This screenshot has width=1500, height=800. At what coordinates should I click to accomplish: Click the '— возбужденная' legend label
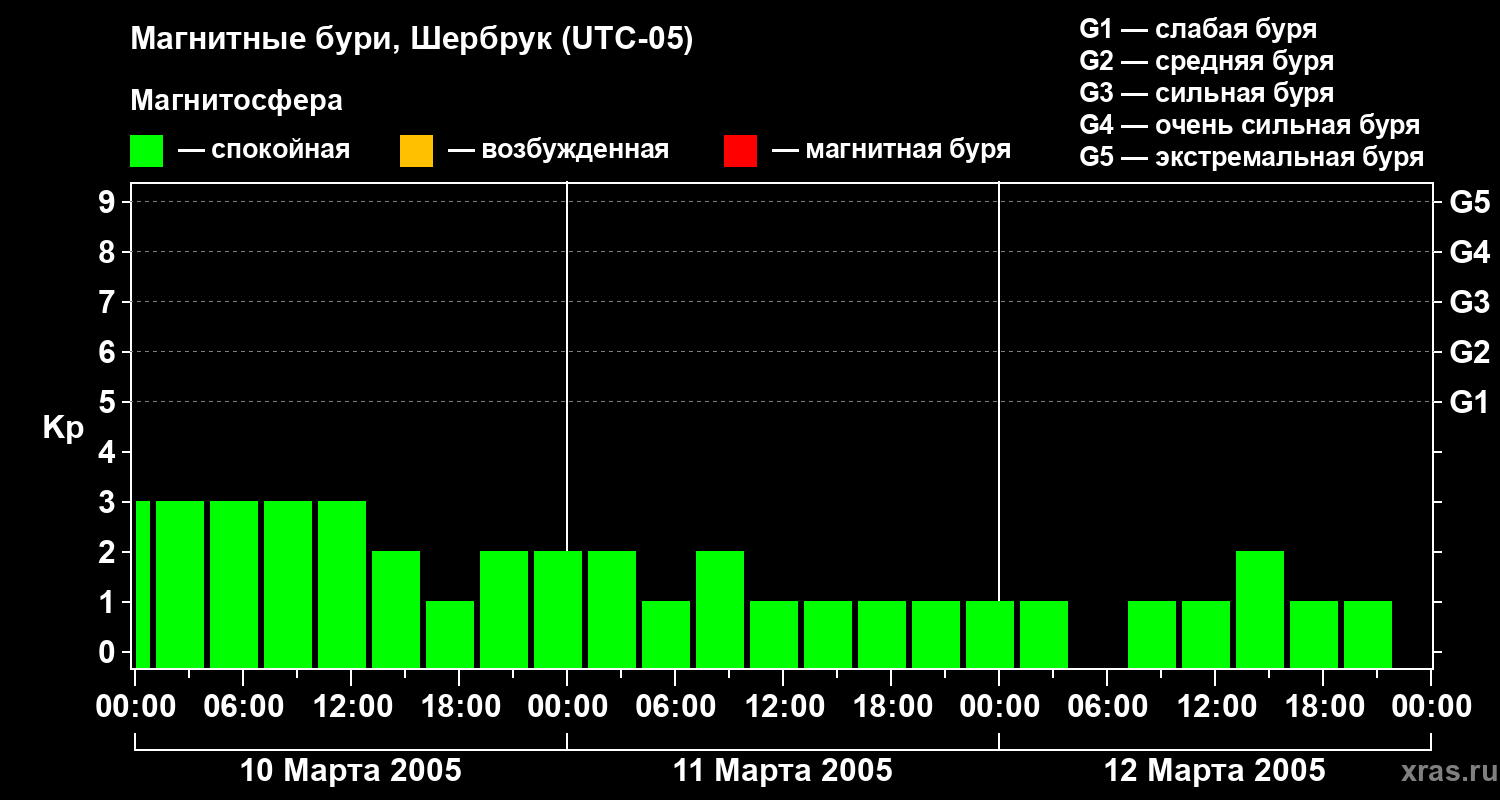(558, 150)
